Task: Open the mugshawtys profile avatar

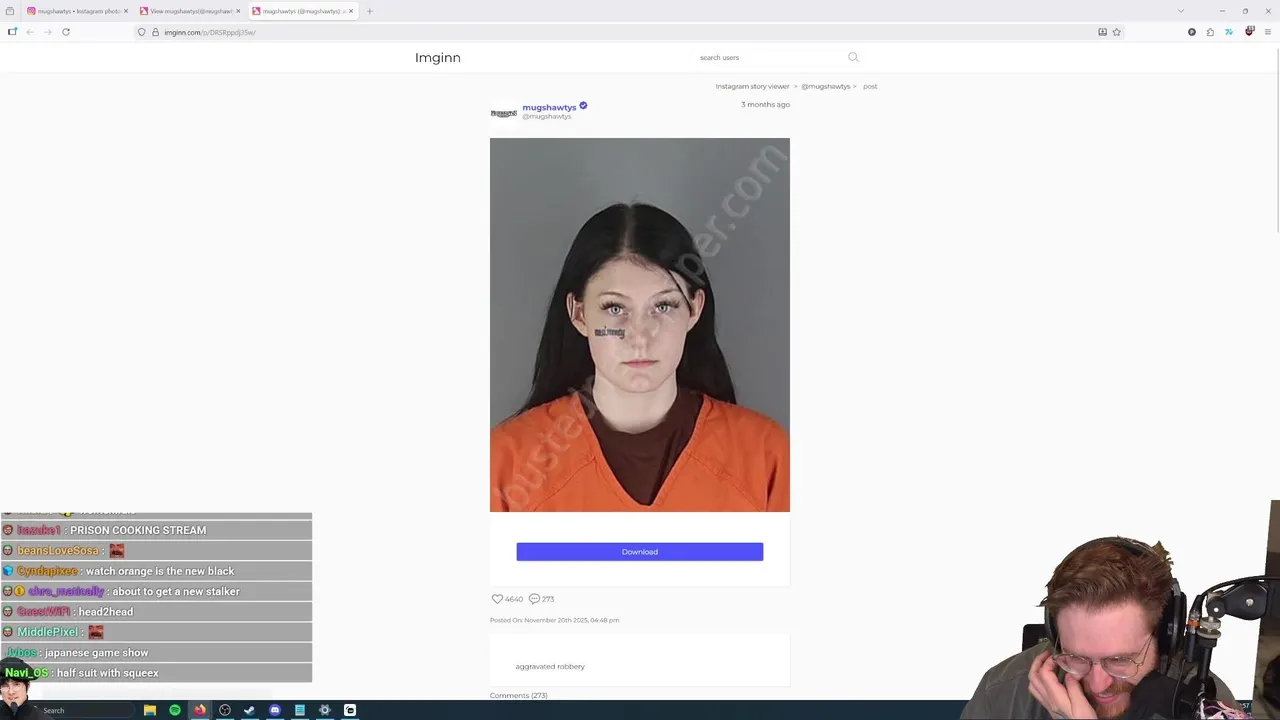Action: 504,112
